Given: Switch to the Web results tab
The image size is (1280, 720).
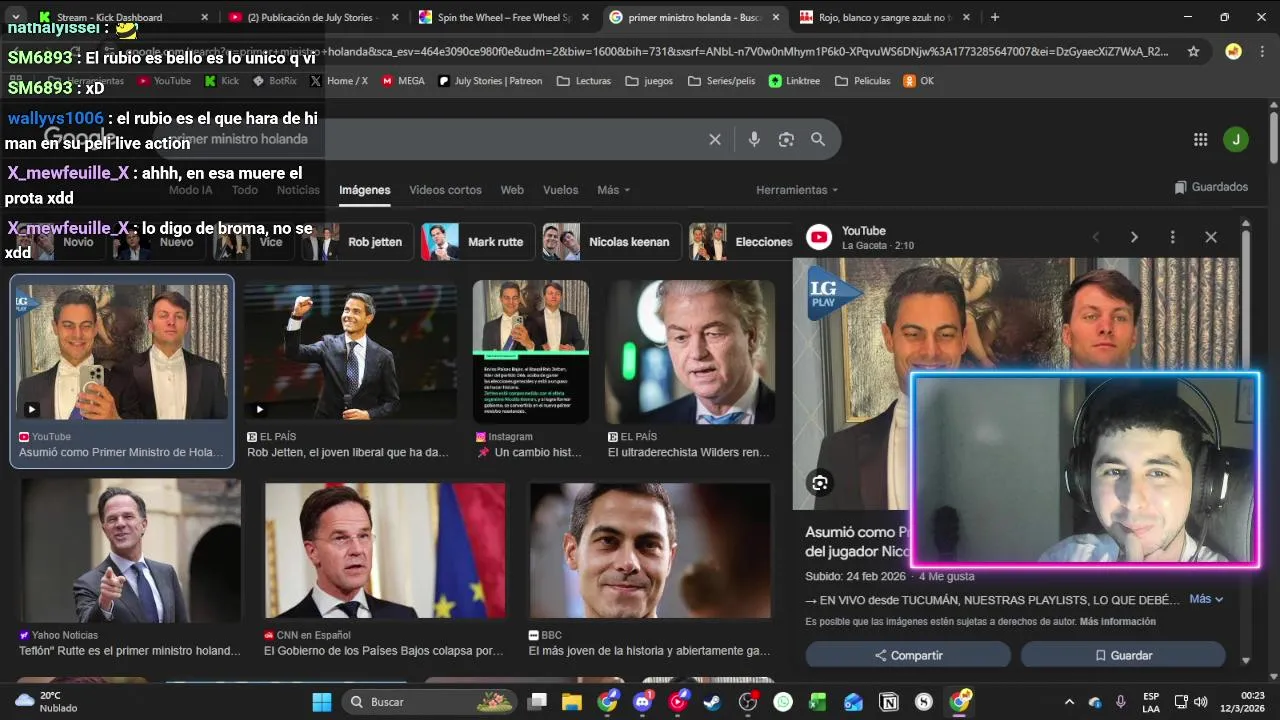Looking at the screenshot, I should click(x=512, y=190).
